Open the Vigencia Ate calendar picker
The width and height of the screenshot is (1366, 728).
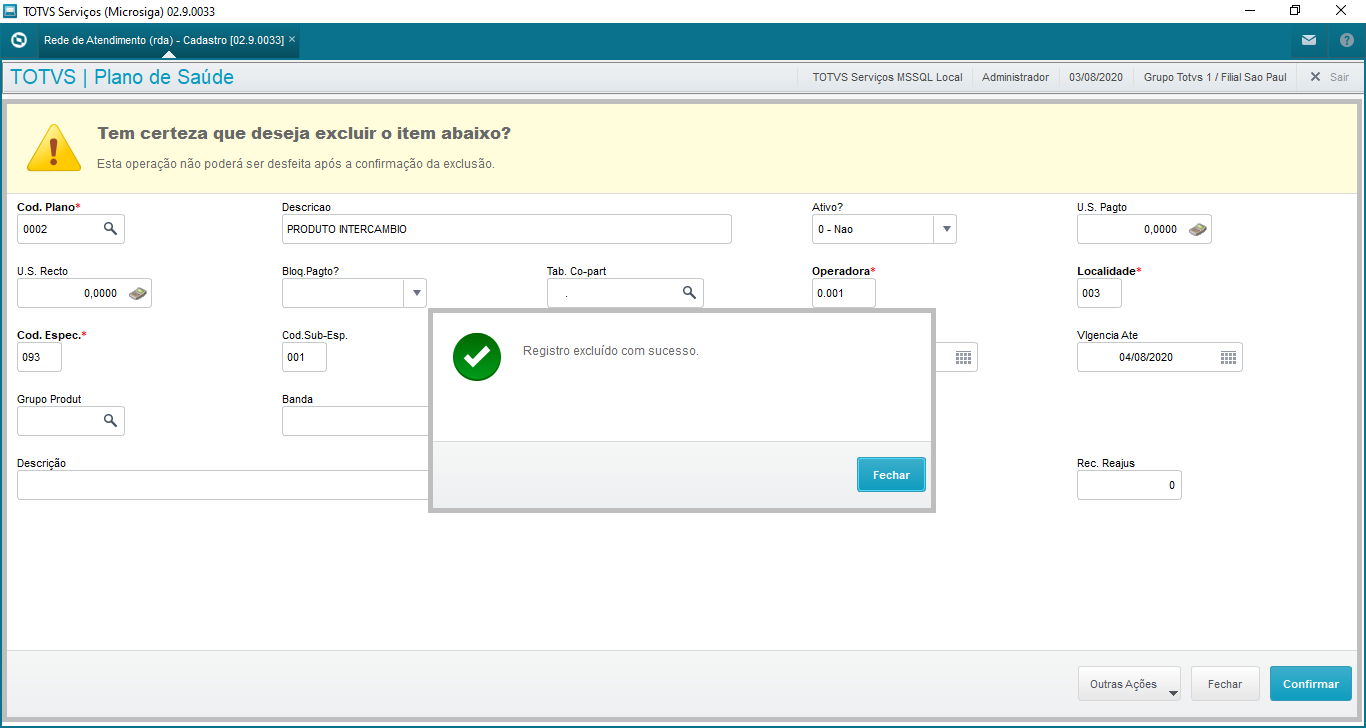(x=1229, y=357)
